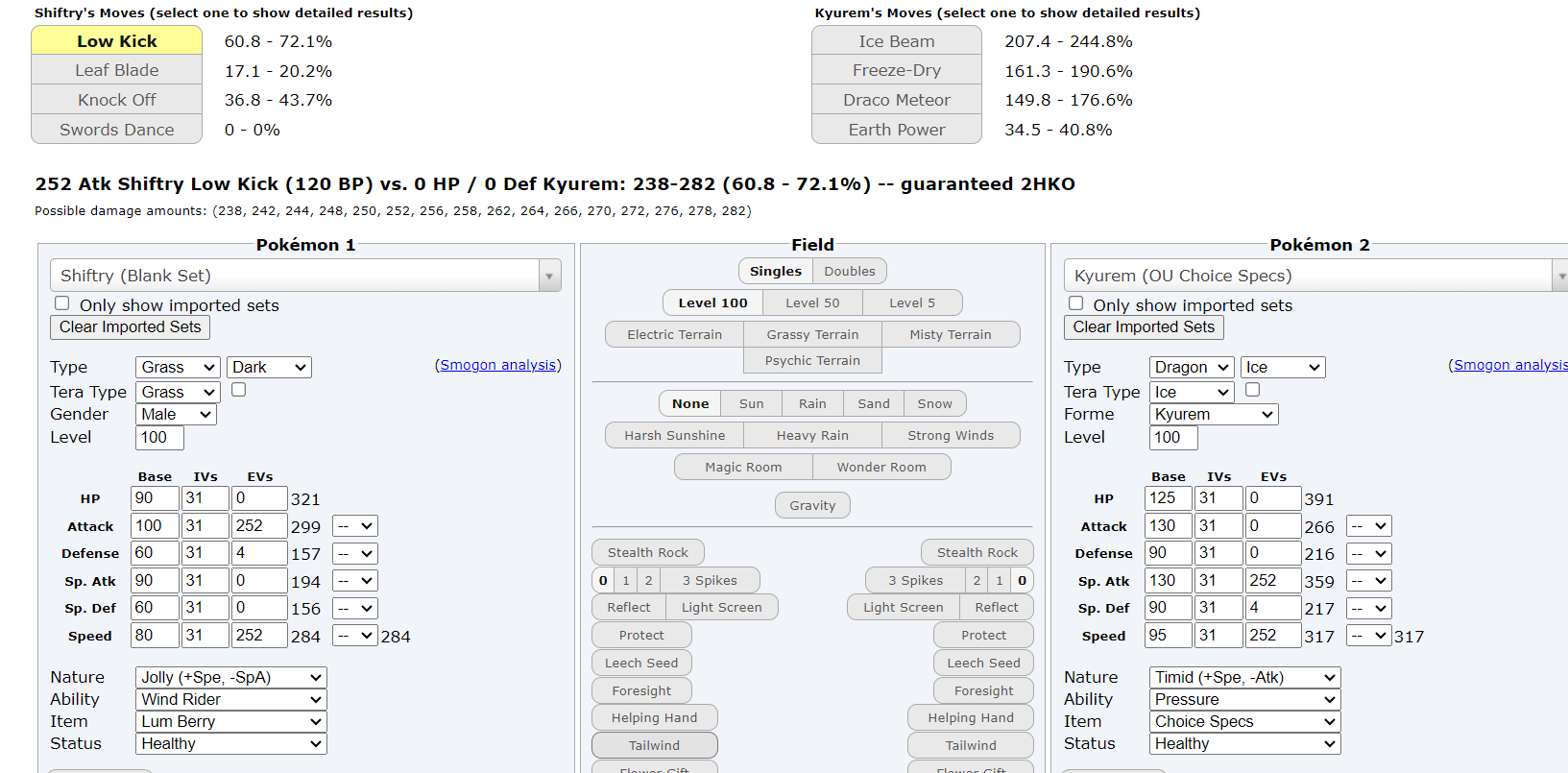Open Shiftry's Wind Rider ability dropdown
The image size is (1568, 773).
click(x=230, y=699)
